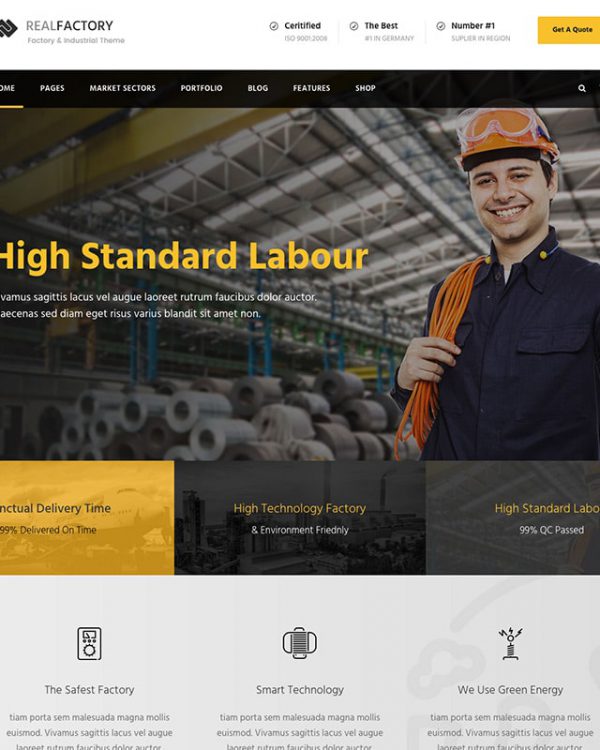The width and height of the screenshot is (600, 750).
Task: Click the Number #1 checkmark icon
Action: pyautogui.click(x=441, y=26)
